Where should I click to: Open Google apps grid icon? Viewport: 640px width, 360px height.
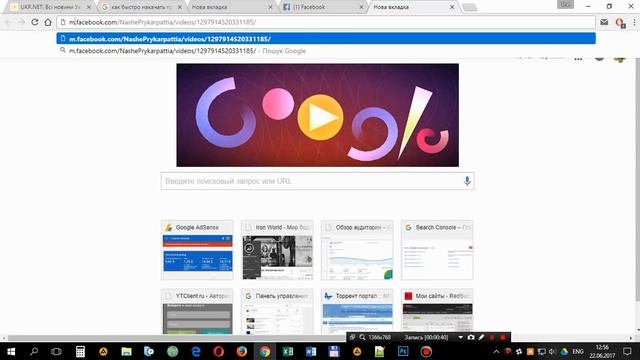tap(578, 58)
